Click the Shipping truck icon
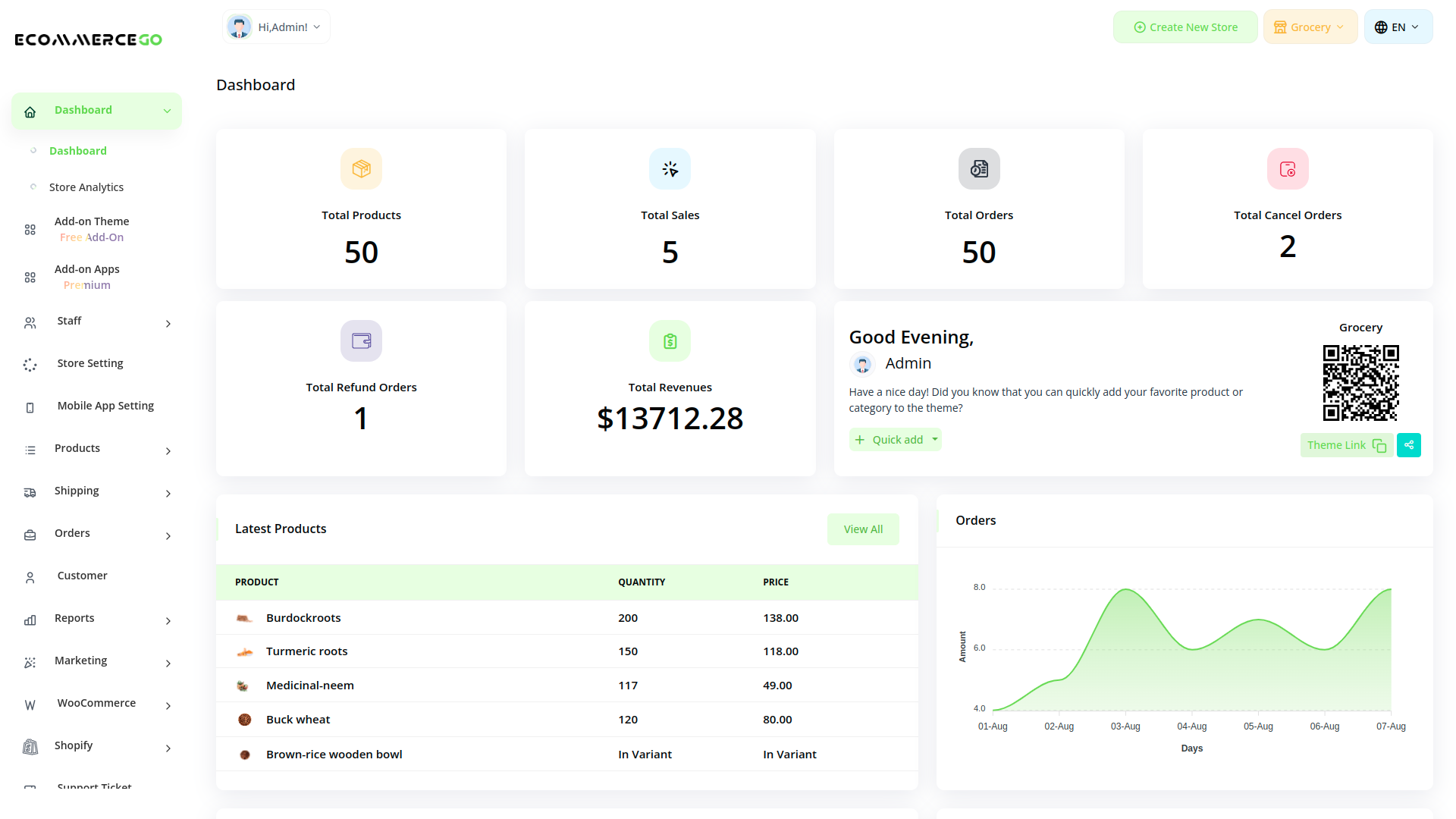The image size is (1456, 819). click(30, 492)
